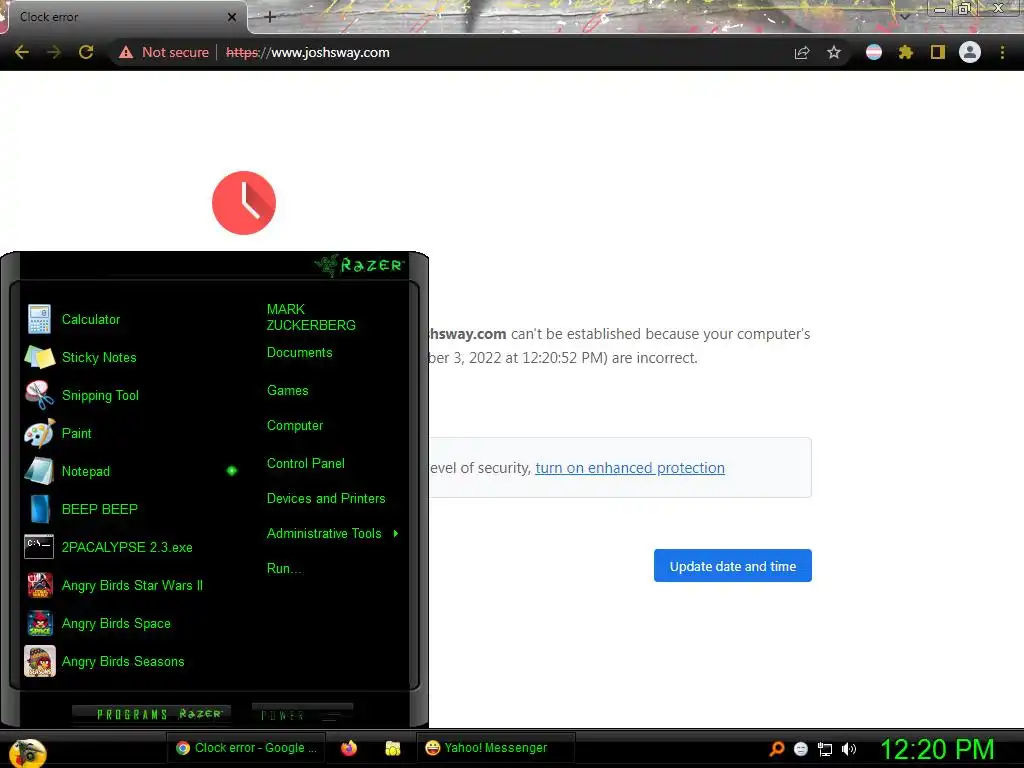Screen dimensions: 1024x768
Task: Close the Clock error tab
Action: click(x=232, y=17)
